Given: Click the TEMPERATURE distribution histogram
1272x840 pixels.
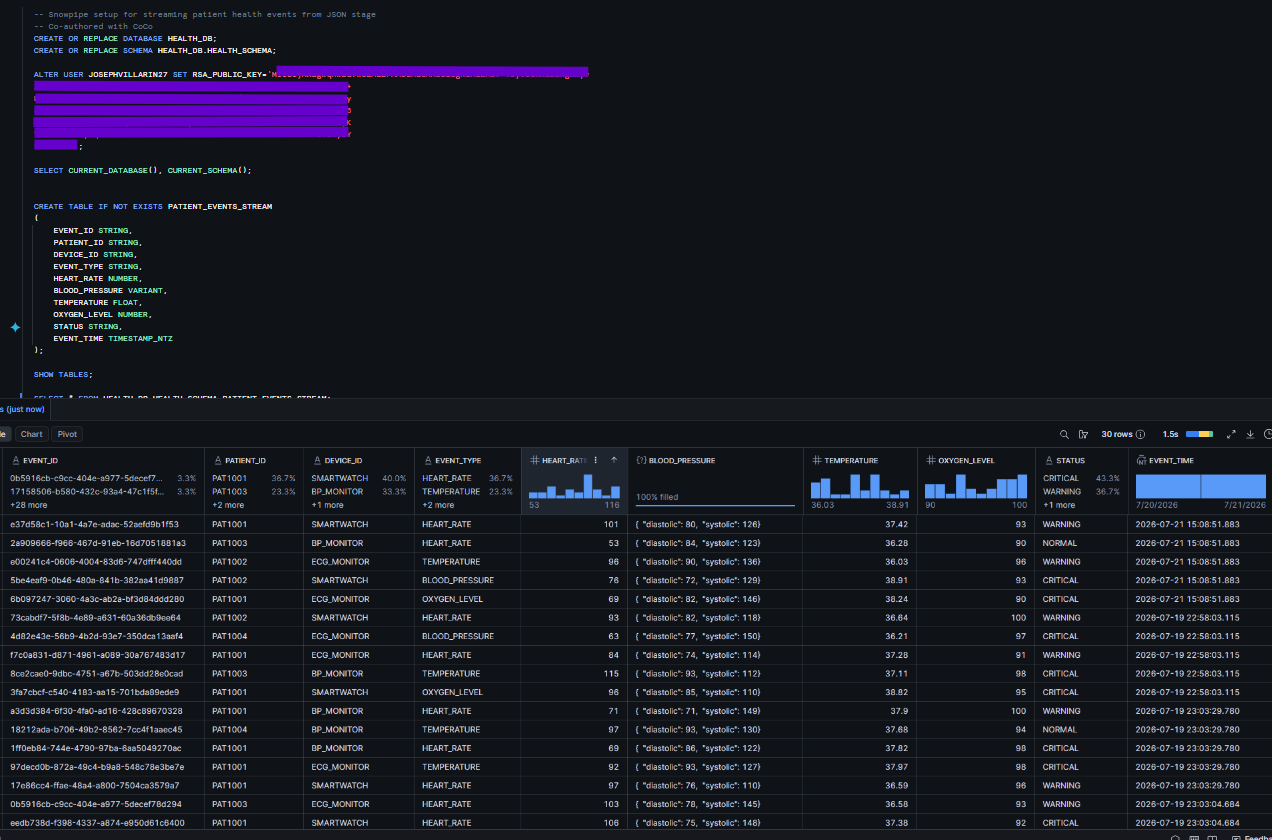Looking at the screenshot, I should click(859, 486).
